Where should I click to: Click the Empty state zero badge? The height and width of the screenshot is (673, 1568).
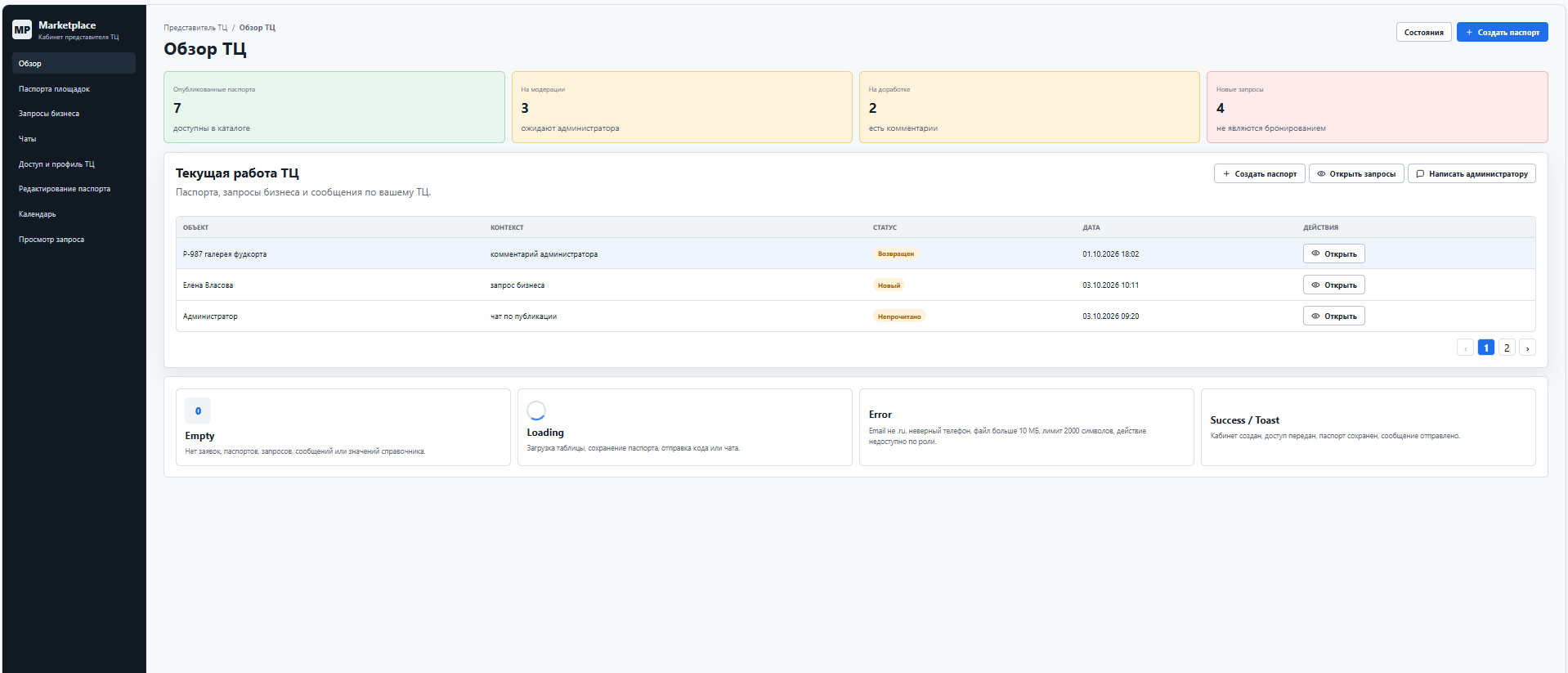coord(198,411)
